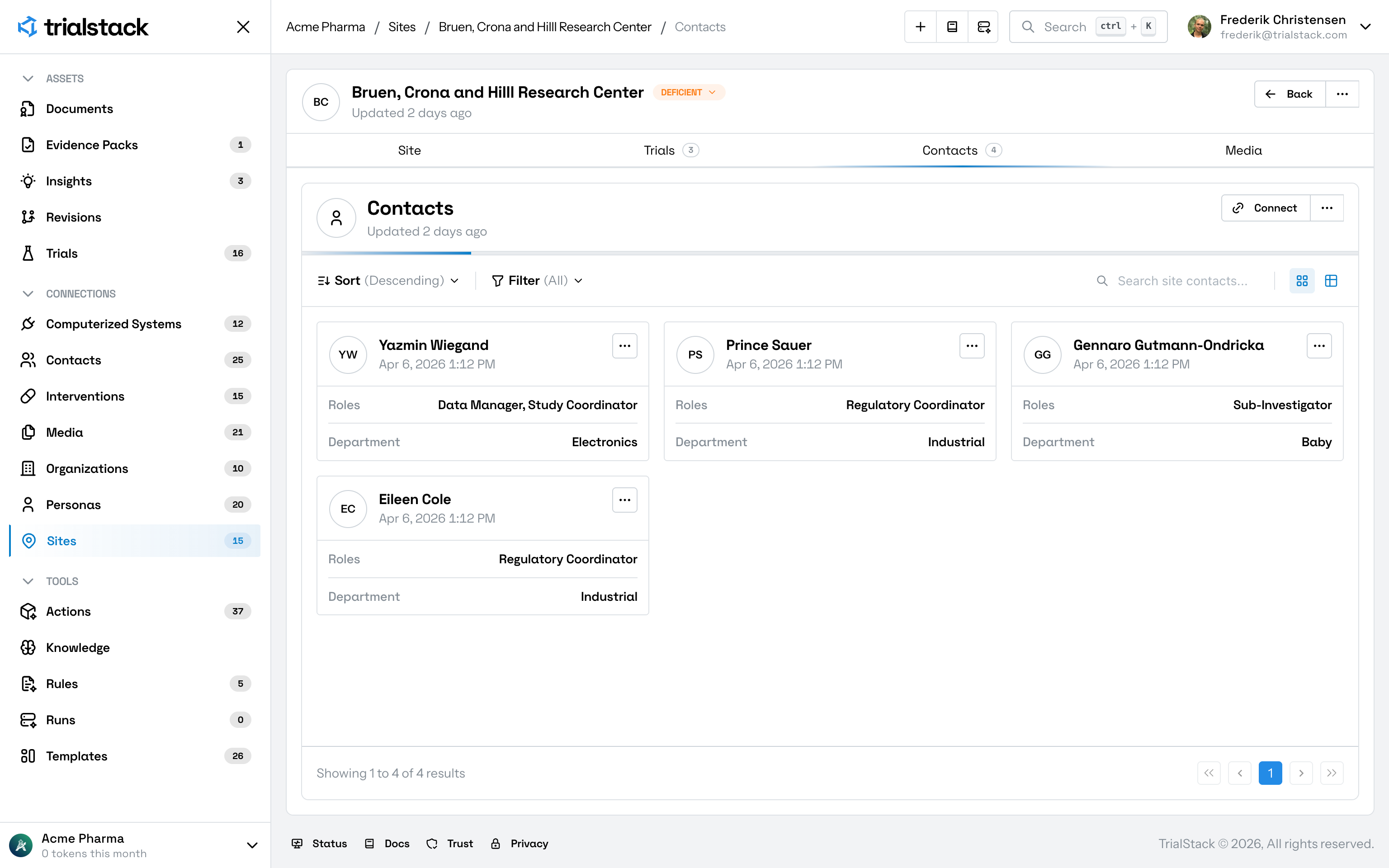Expand the Frederik Christensen user menu

click(1365, 27)
